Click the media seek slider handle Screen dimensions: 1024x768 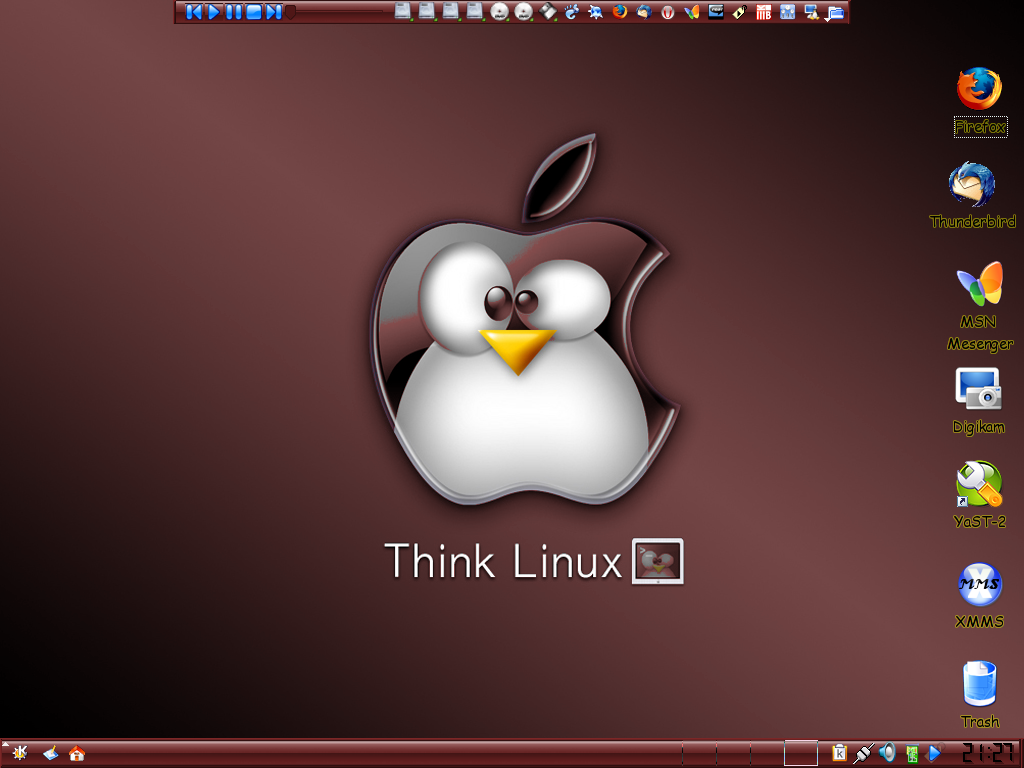(x=291, y=12)
